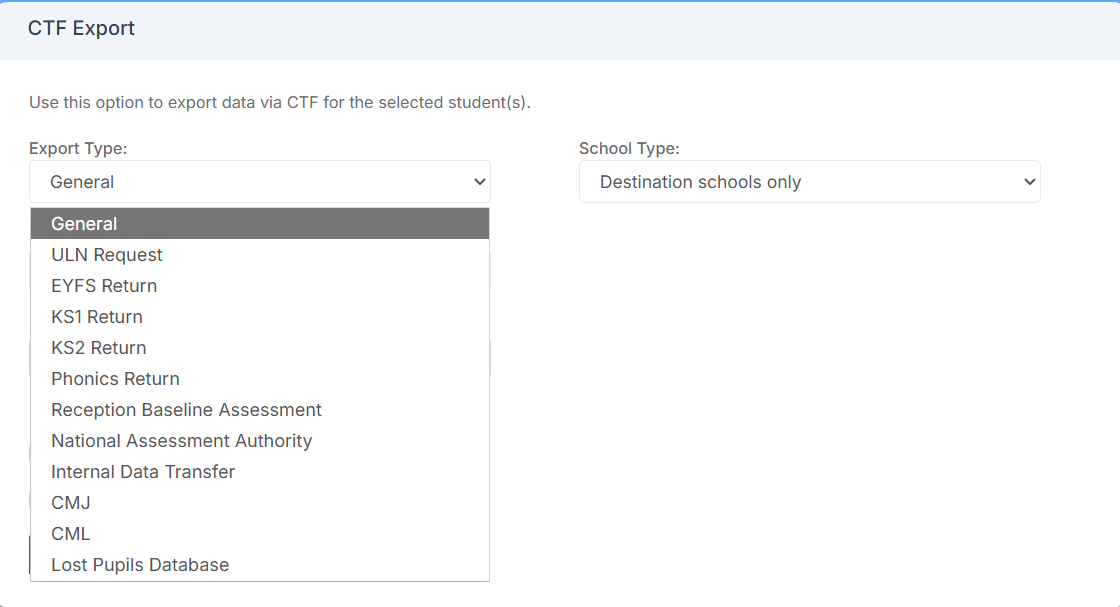Image resolution: width=1120 pixels, height=607 pixels.
Task: Choose CMJ from the Export Type list
Action: (x=70, y=502)
